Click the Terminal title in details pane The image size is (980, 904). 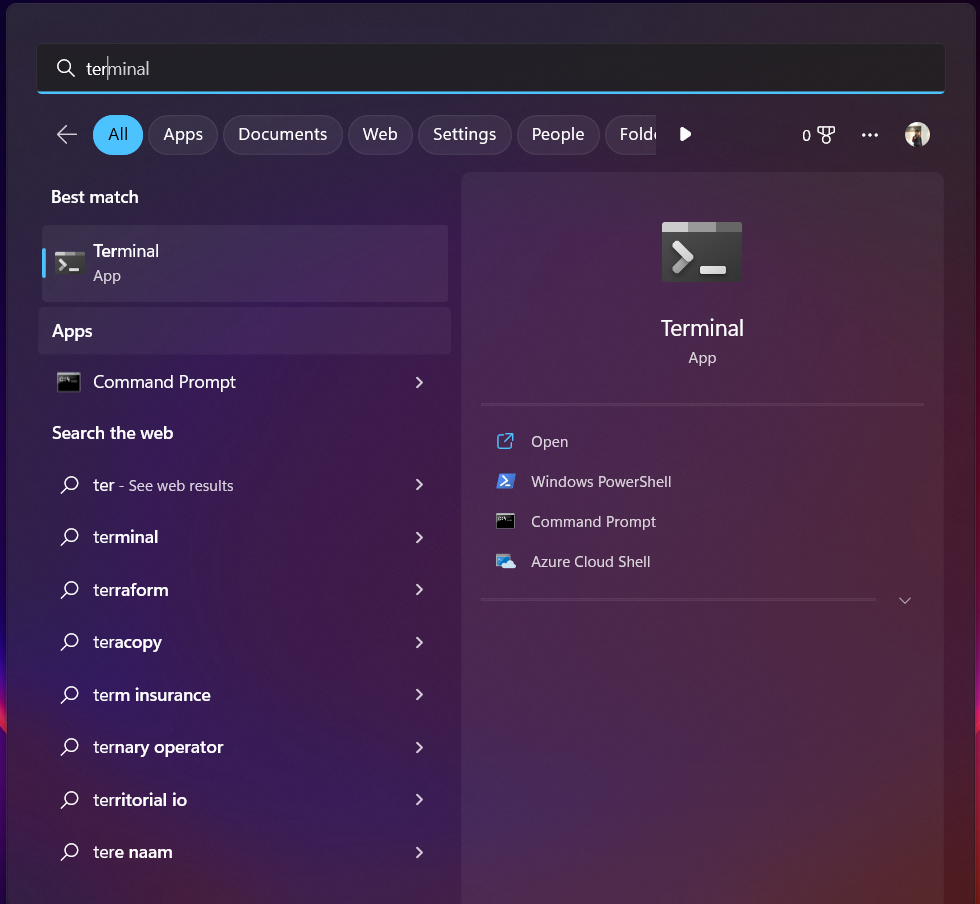[702, 328]
